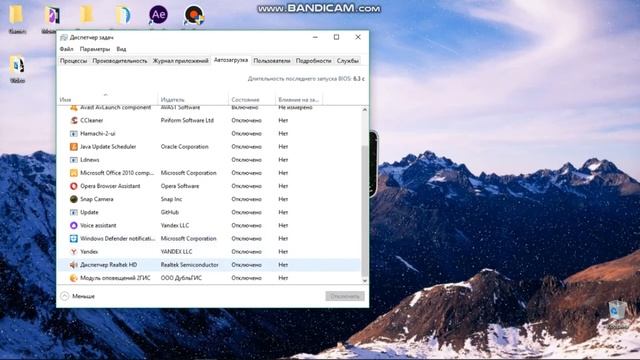Screen dimensions: 640x360
Task: Click the BIOS launch duration text
Action: point(306,78)
